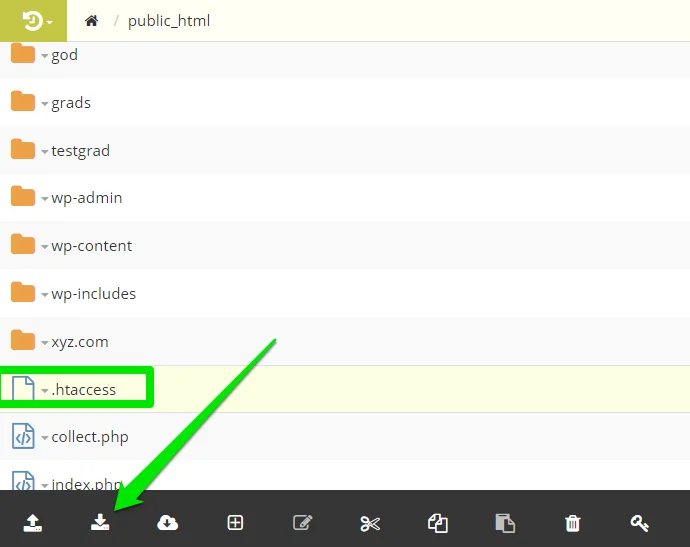Open the wp-admin dropdown arrow
This screenshot has height=547, width=690.
44,199
